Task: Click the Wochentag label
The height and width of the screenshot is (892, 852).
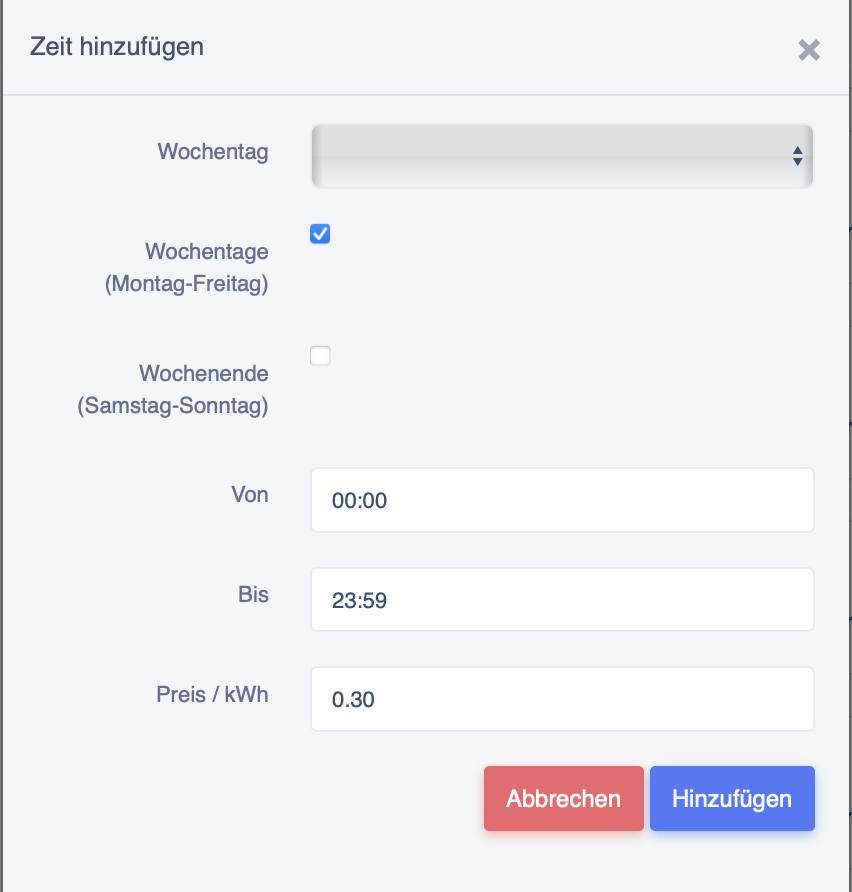Action: click(213, 152)
